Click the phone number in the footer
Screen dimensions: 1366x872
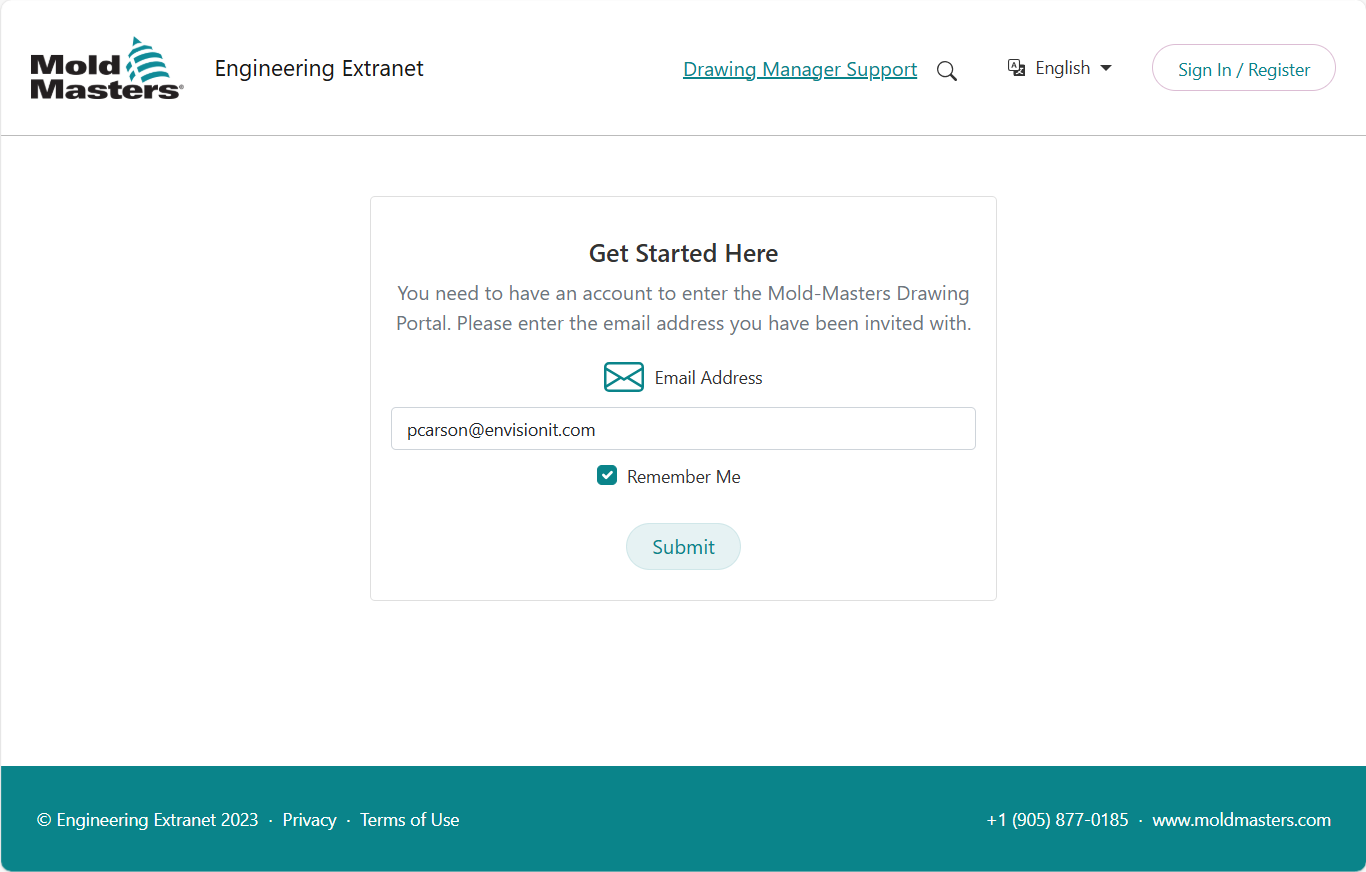pos(1057,819)
